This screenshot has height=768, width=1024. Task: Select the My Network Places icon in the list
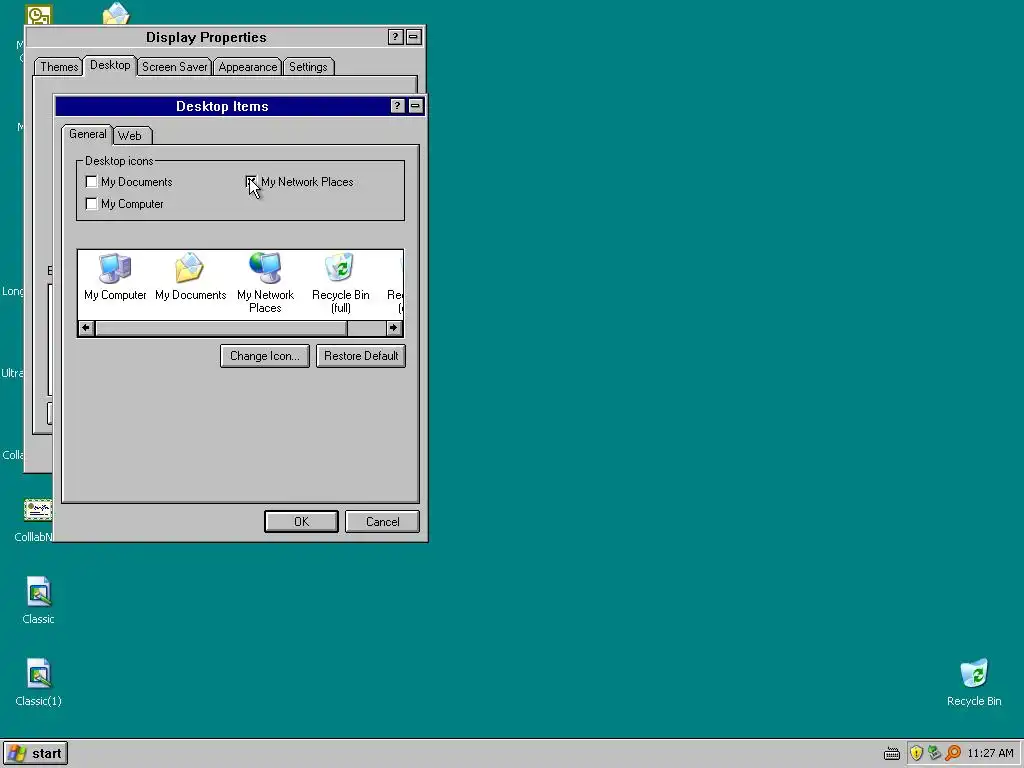pos(265,283)
